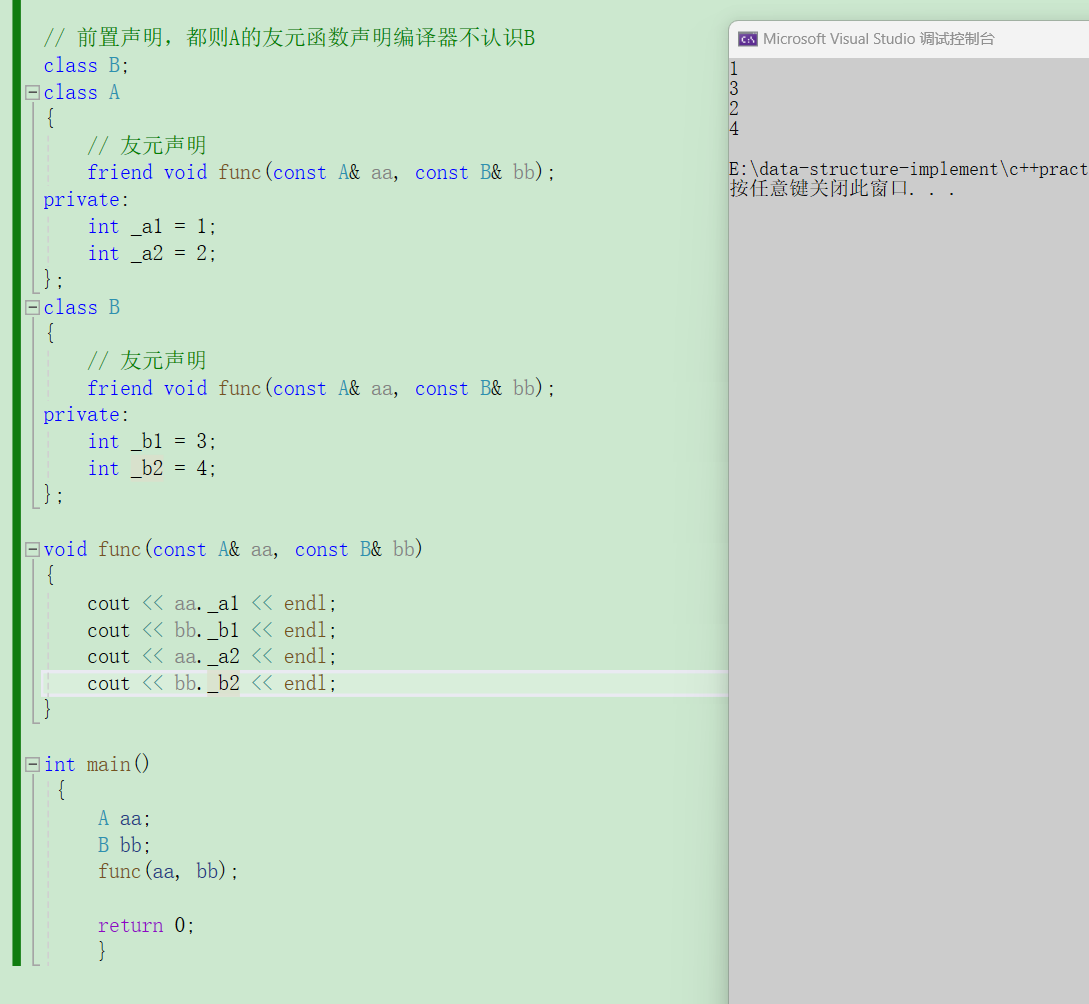
Task: Click the '按任意键关闭此窗口' console prompt
Action: (x=842, y=189)
